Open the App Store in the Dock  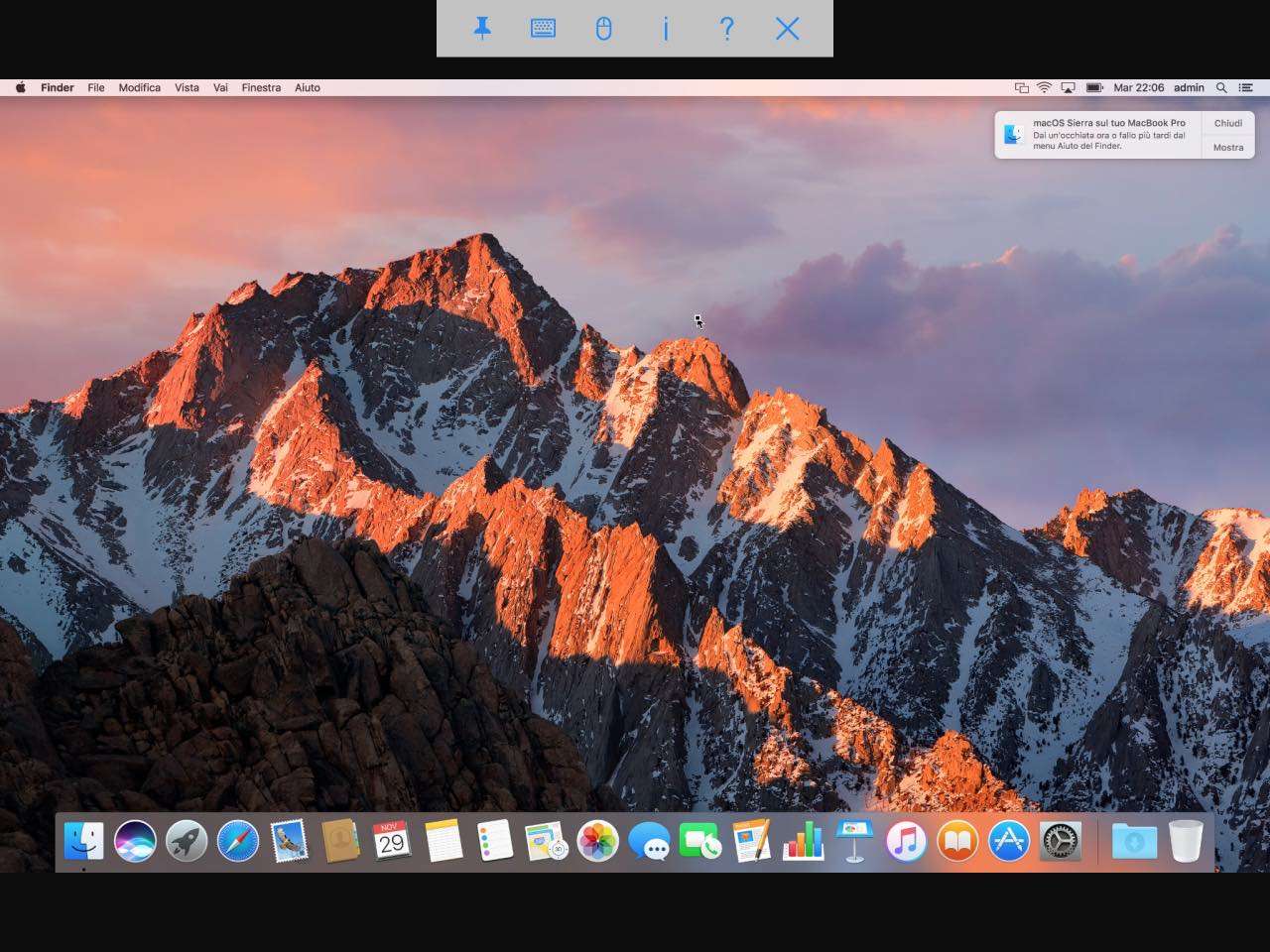1009,842
